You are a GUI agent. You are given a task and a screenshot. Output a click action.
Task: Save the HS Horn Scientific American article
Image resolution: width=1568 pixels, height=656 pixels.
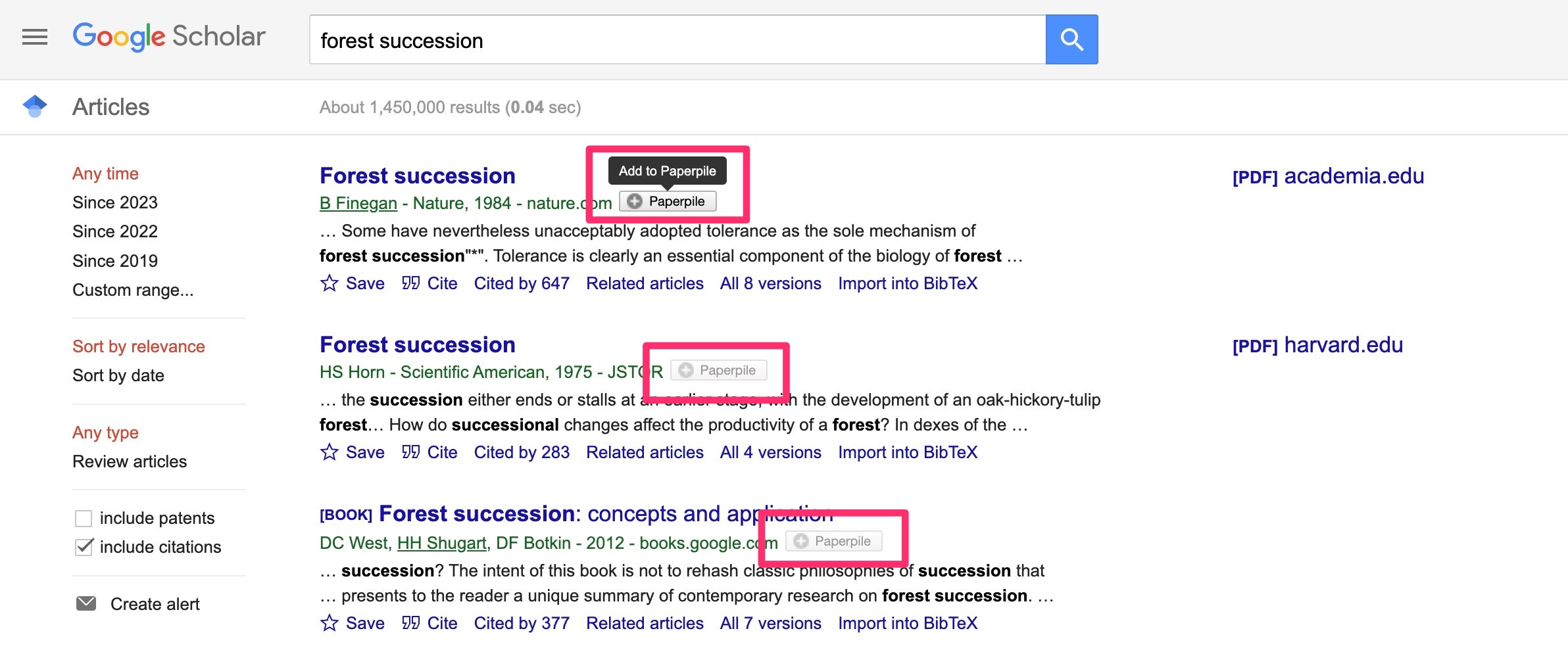(353, 452)
